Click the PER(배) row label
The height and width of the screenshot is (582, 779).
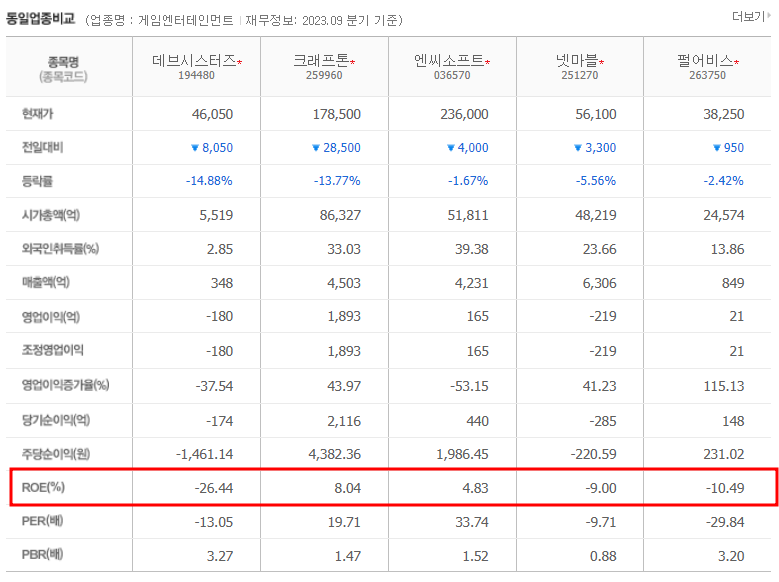[x=42, y=521]
